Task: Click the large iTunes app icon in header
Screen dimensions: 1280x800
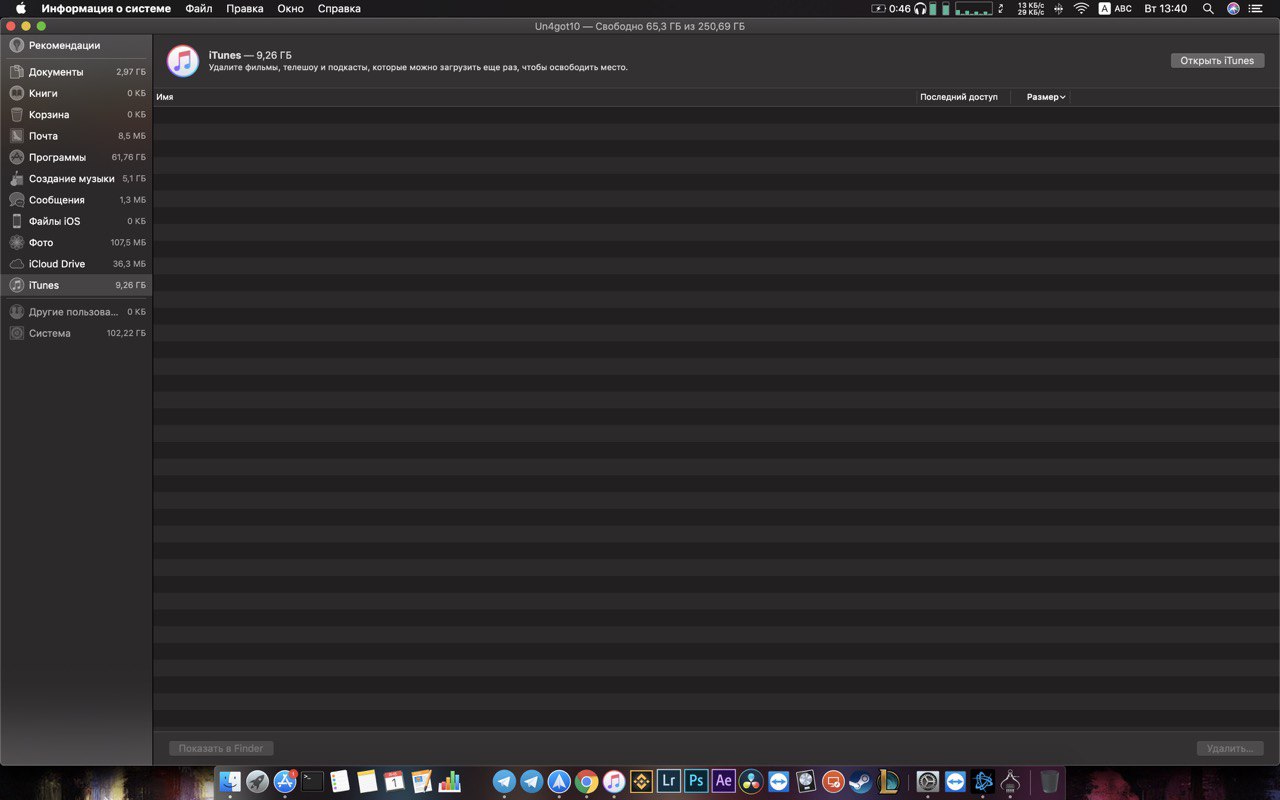Action: tap(182, 61)
